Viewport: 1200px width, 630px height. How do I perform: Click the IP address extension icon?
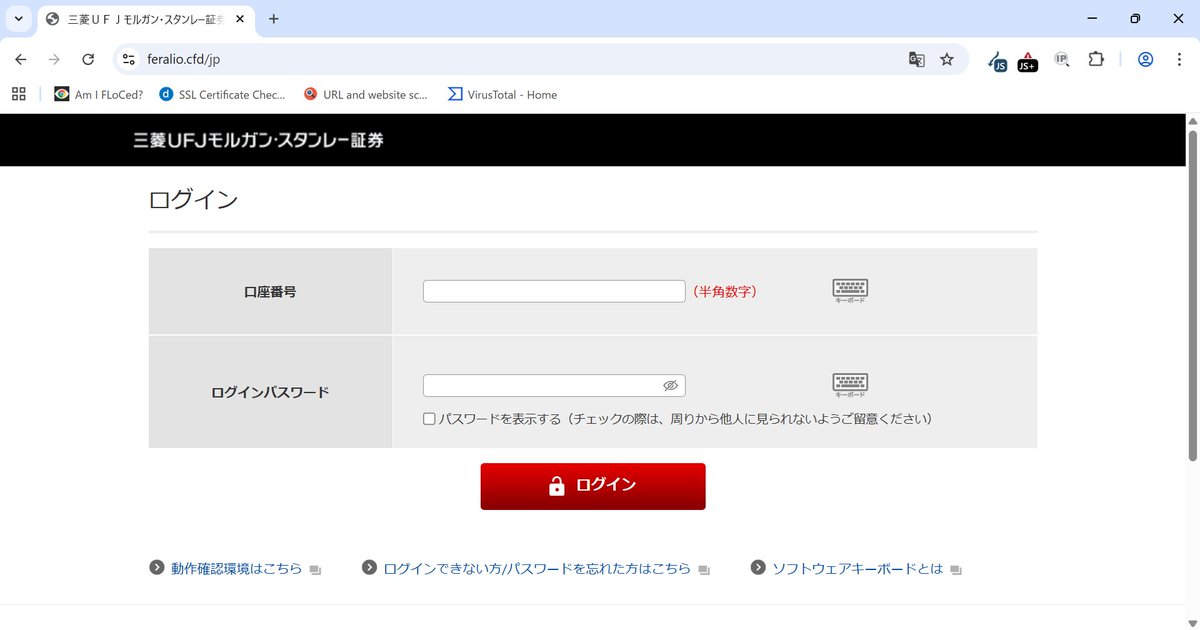point(1061,59)
